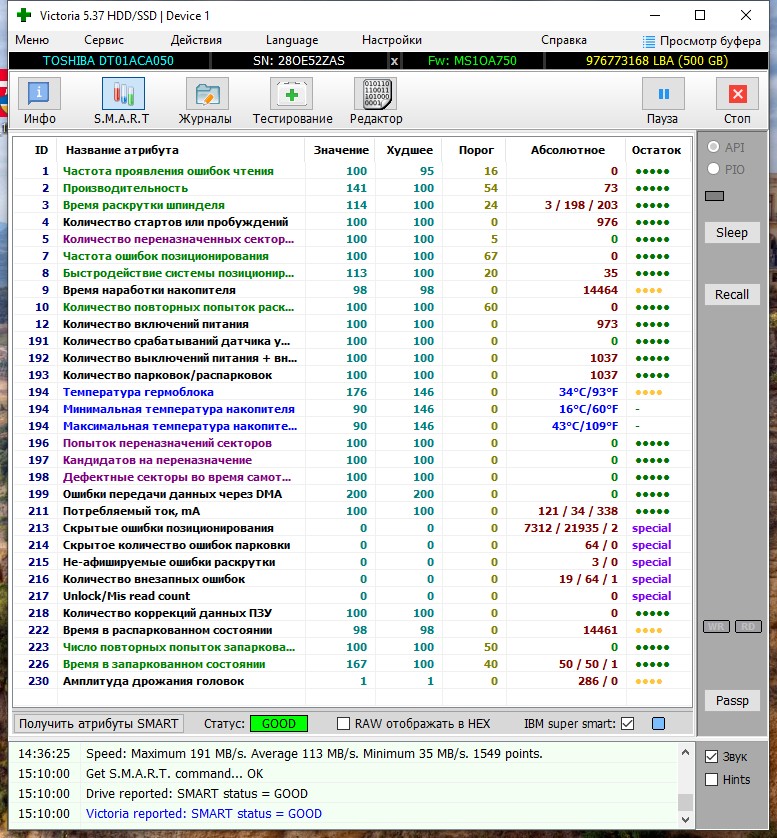
Task: Open the Тестирование testing icon
Action: (x=292, y=94)
